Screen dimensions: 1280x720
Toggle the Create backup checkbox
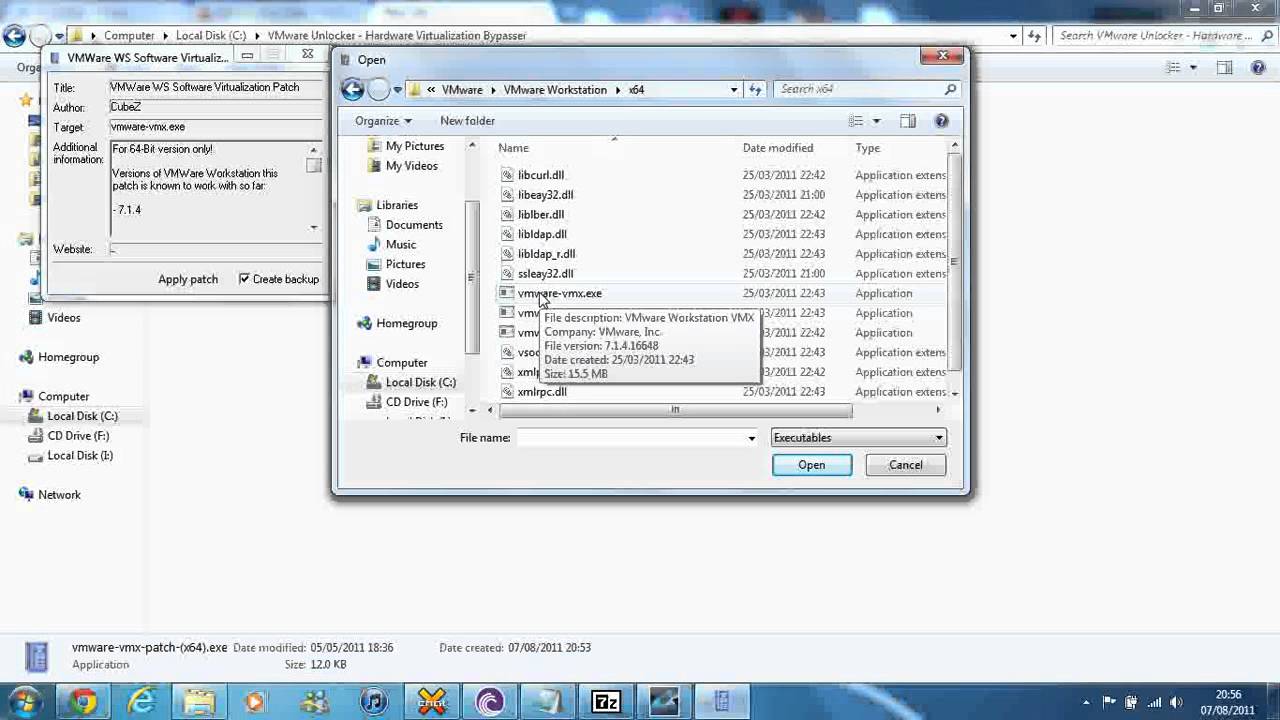(244, 279)
